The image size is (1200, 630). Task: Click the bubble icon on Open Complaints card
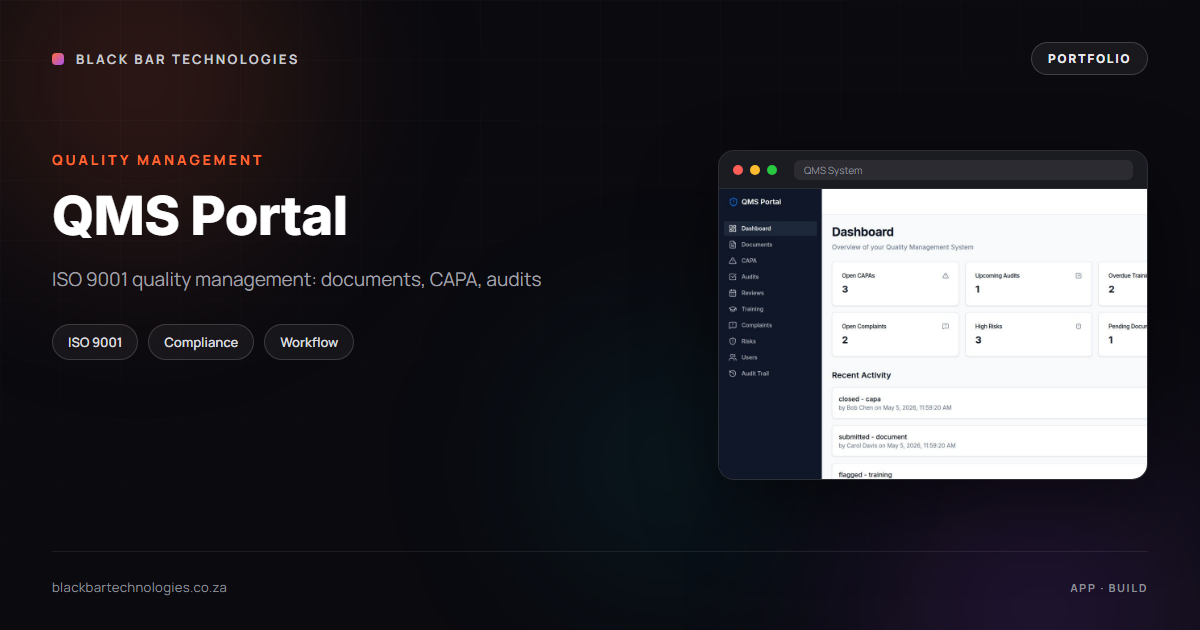click(x=945, y=326)
